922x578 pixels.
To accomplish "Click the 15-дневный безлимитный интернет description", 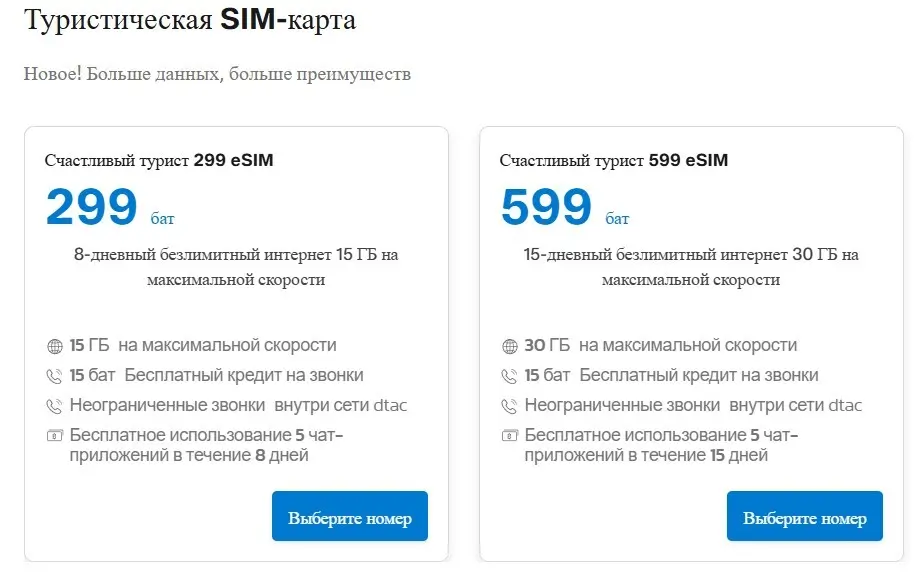I will [691, 267].
